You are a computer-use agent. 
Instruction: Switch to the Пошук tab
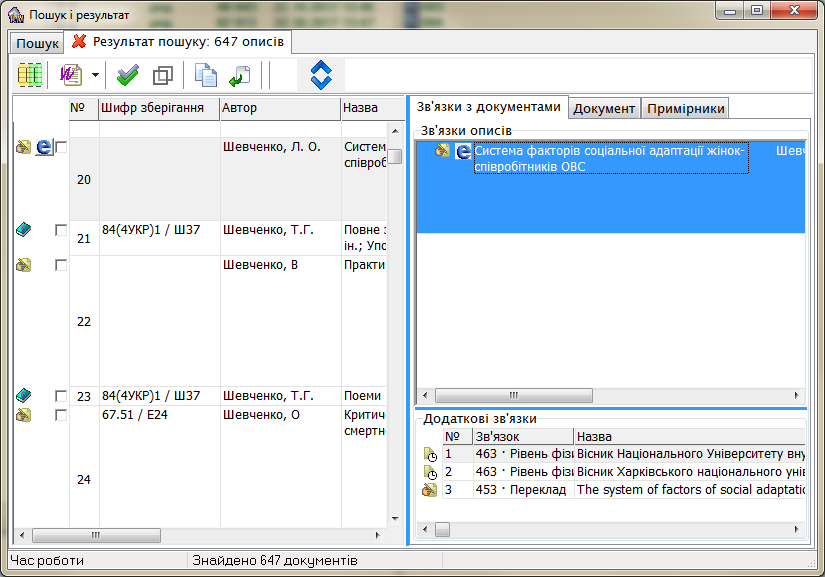tap(37, 44)
